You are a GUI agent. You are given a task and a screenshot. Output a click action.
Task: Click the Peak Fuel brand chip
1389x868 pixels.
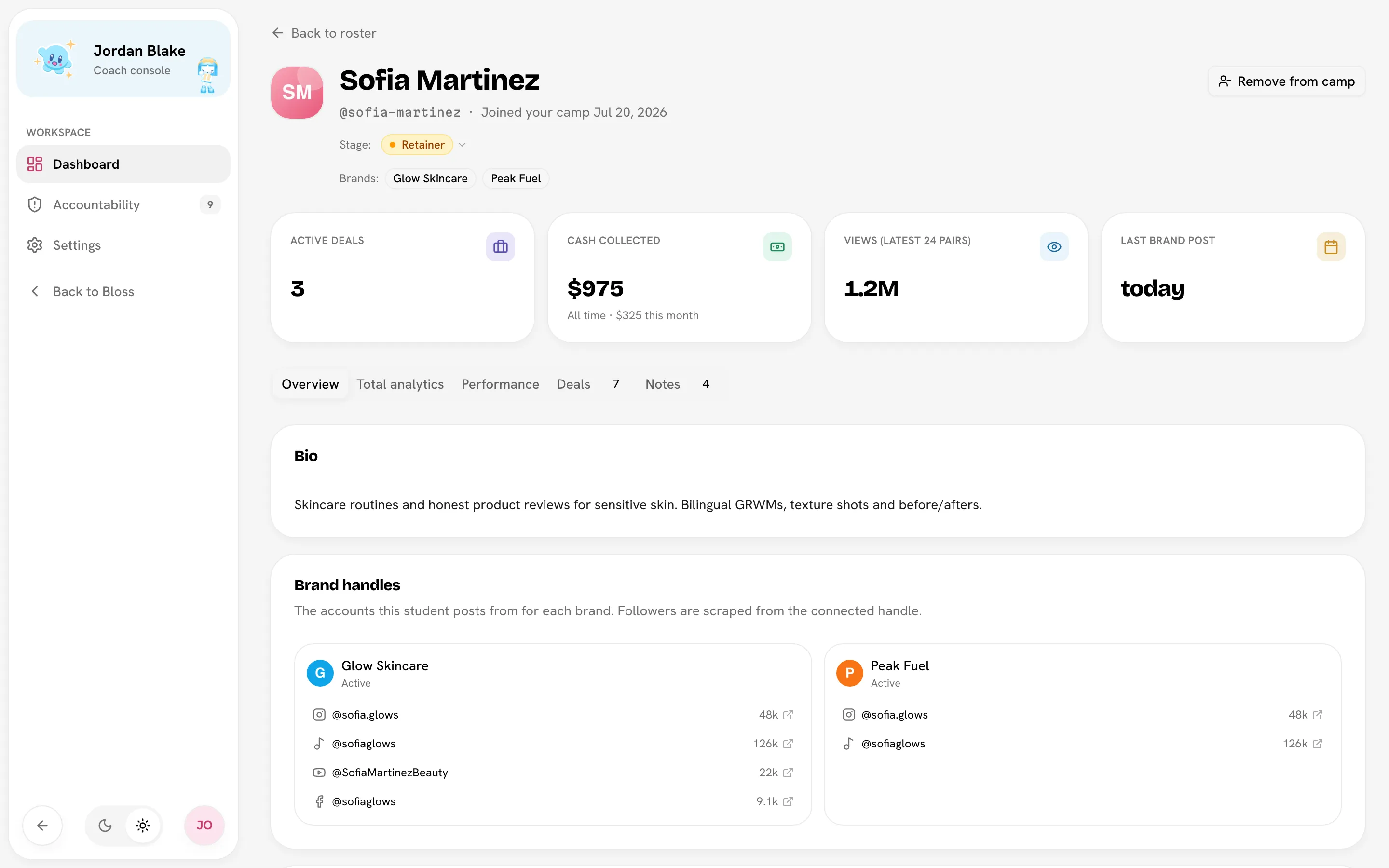[x=516, y=178]
